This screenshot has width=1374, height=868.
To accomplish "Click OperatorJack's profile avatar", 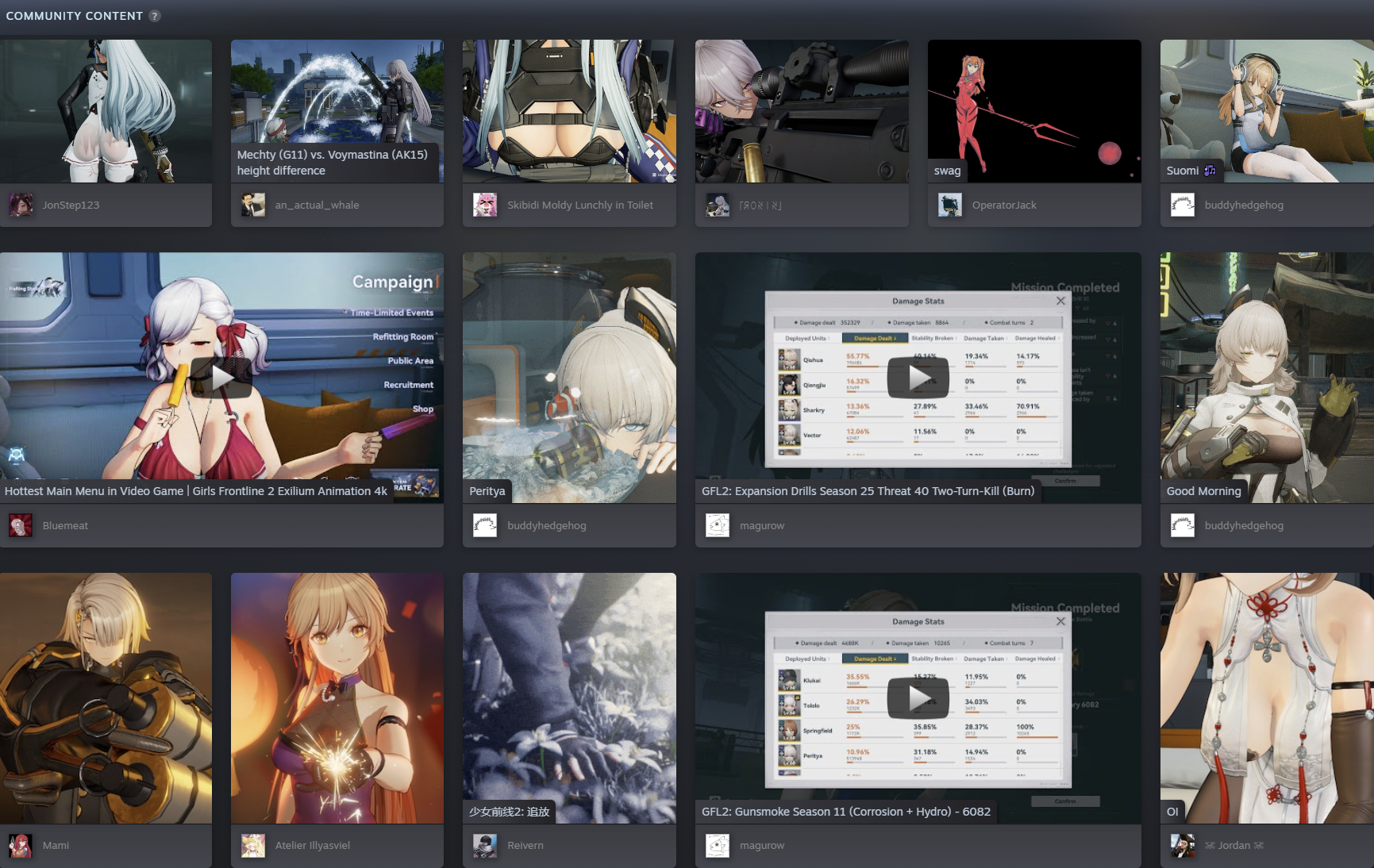I will click(x=950, y=205).
